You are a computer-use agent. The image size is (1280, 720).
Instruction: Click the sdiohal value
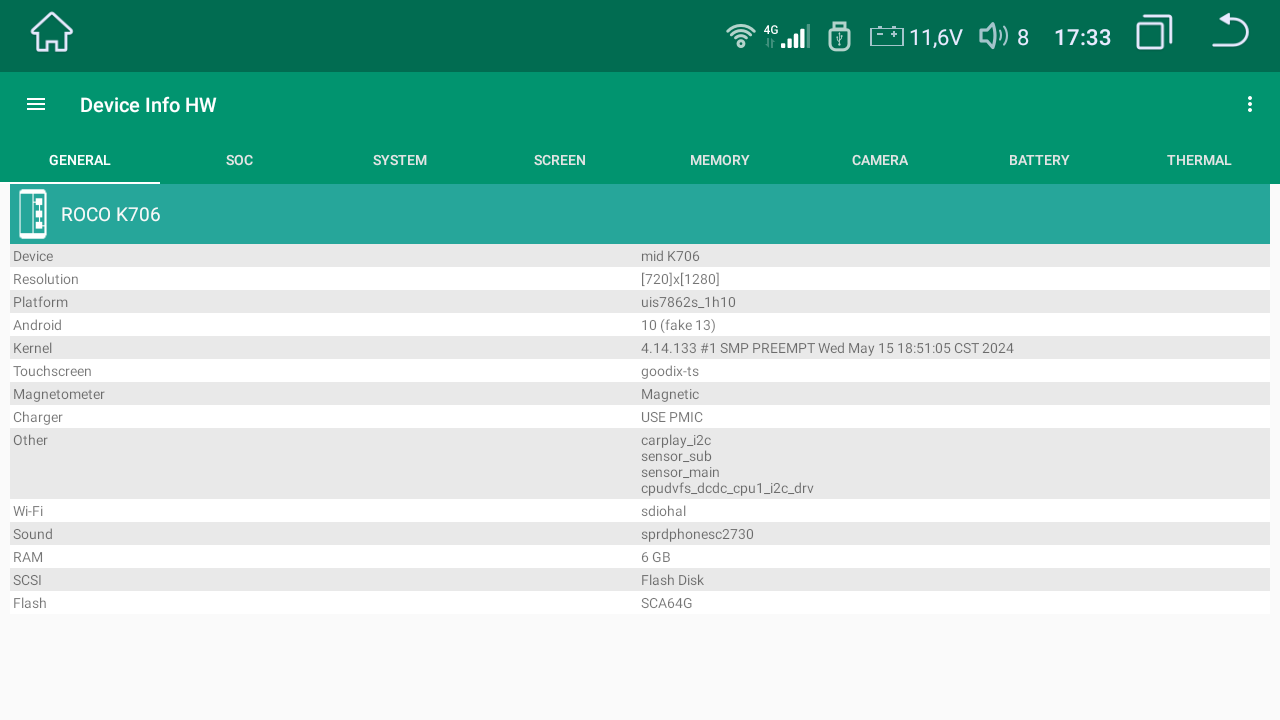tap(663, 511)
